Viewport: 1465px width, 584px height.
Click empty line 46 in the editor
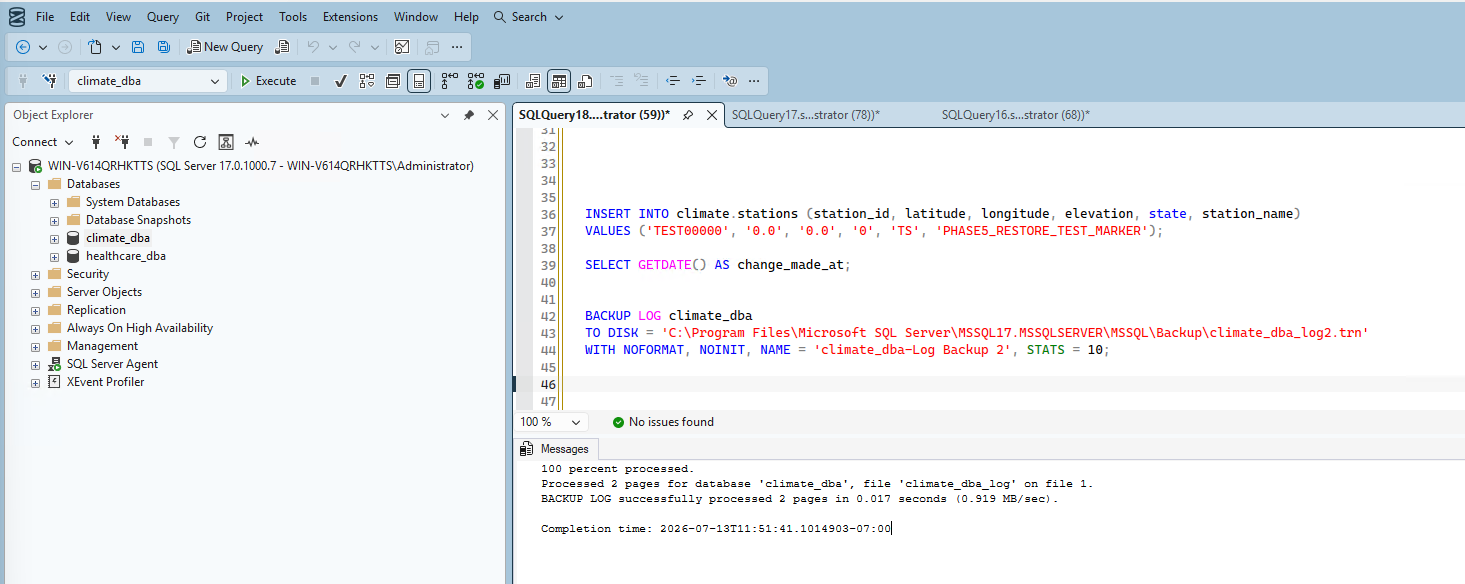[1015, 385]
